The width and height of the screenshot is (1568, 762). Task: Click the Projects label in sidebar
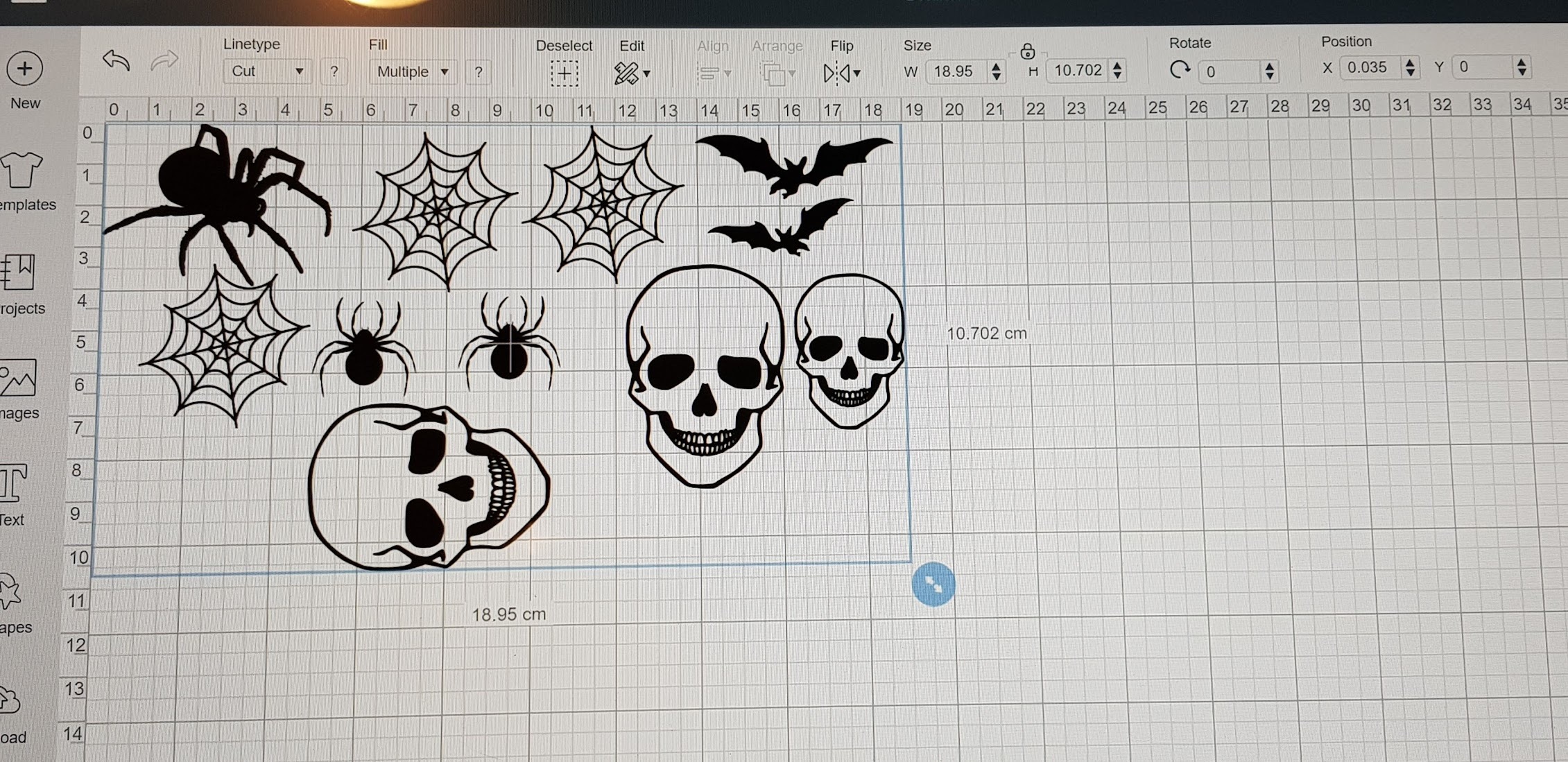coord(23,309)
